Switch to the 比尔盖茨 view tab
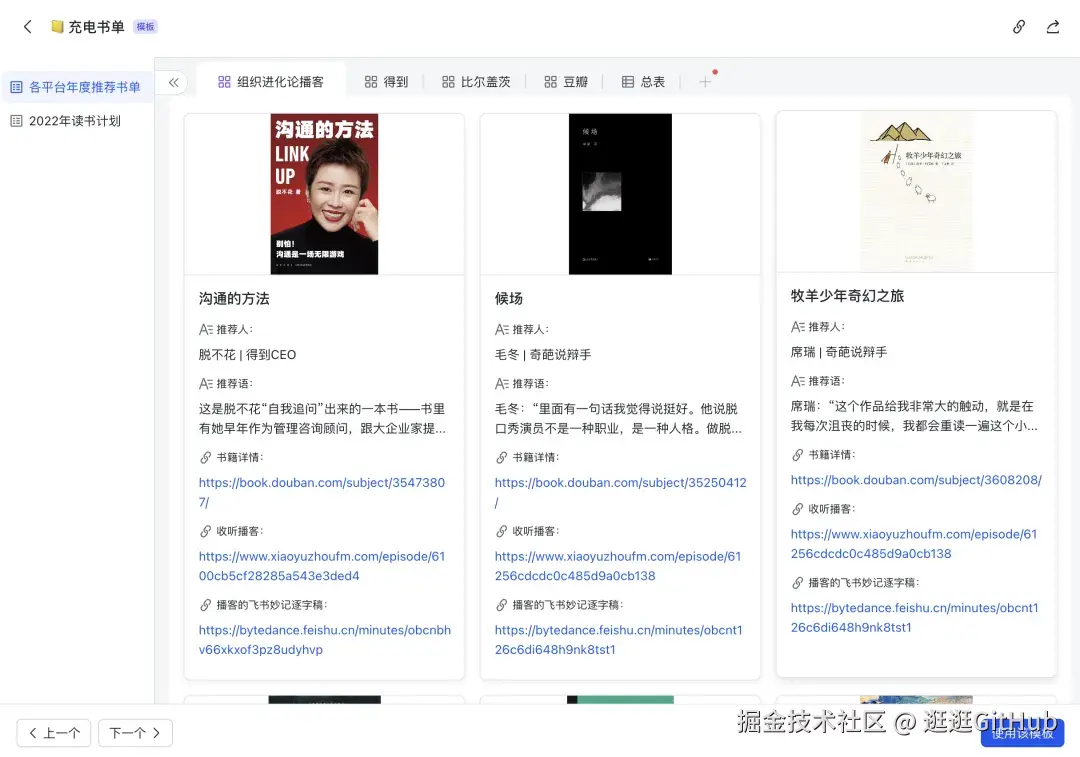 (x=477, y=82)
